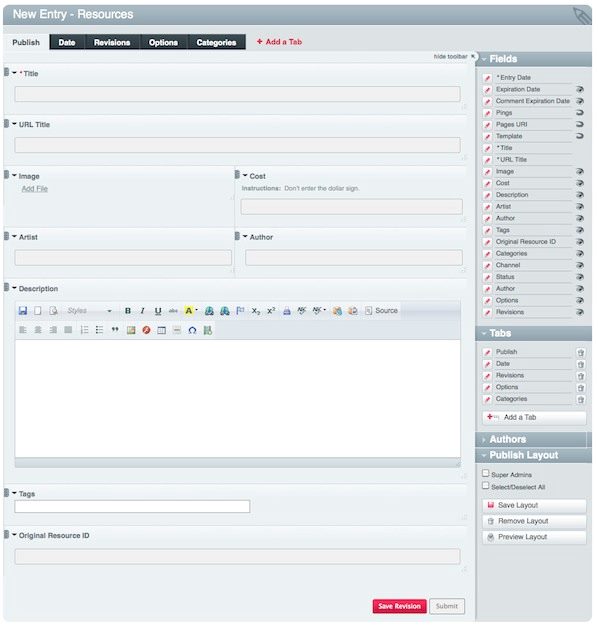Image resolution: width=598 pixels, height=626 pixels.
Task: Delete the Categories tab using its trash icon
Action: pos(581,400)
